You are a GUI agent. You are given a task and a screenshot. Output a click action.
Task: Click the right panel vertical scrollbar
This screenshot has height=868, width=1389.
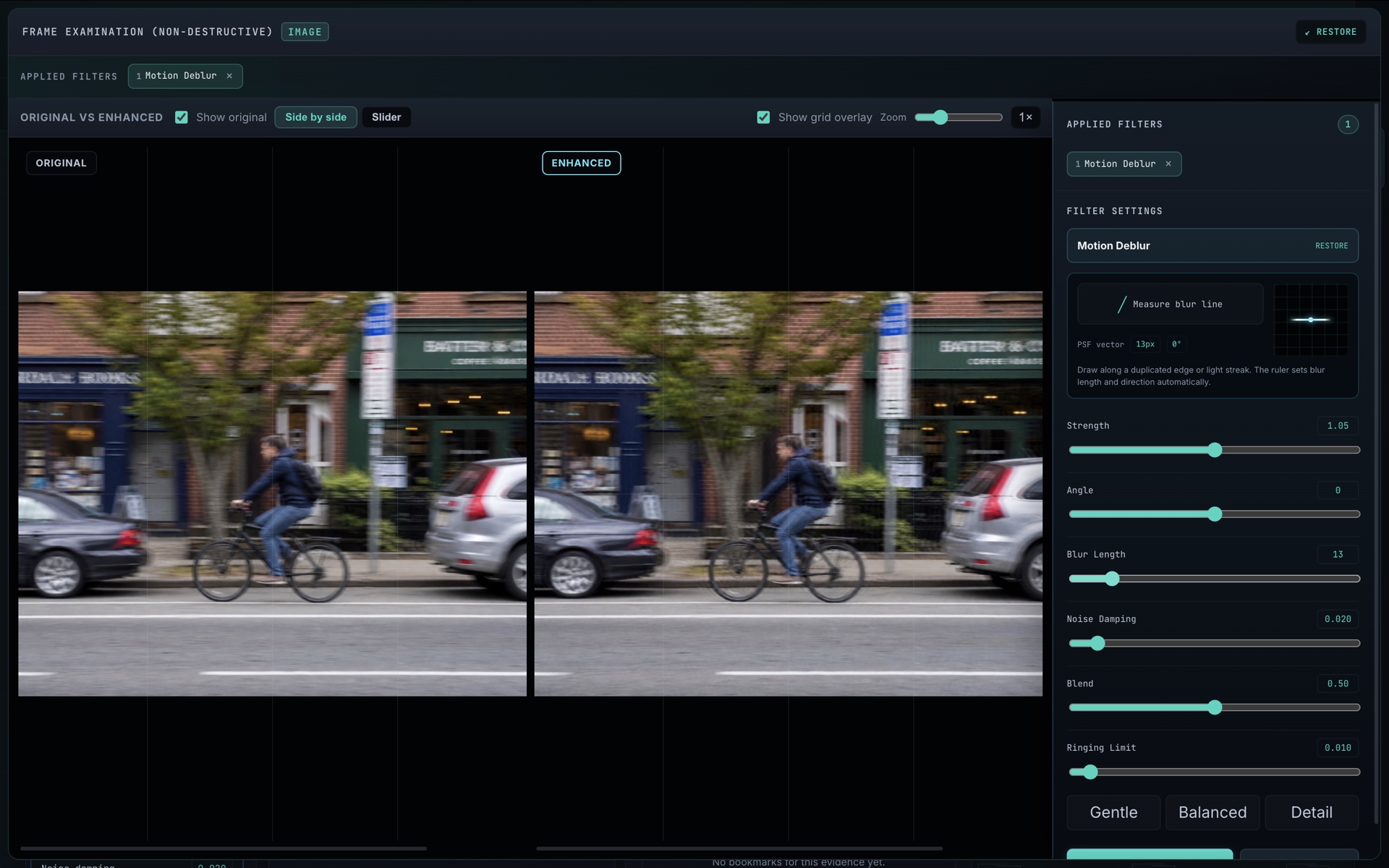[1376, 463]
